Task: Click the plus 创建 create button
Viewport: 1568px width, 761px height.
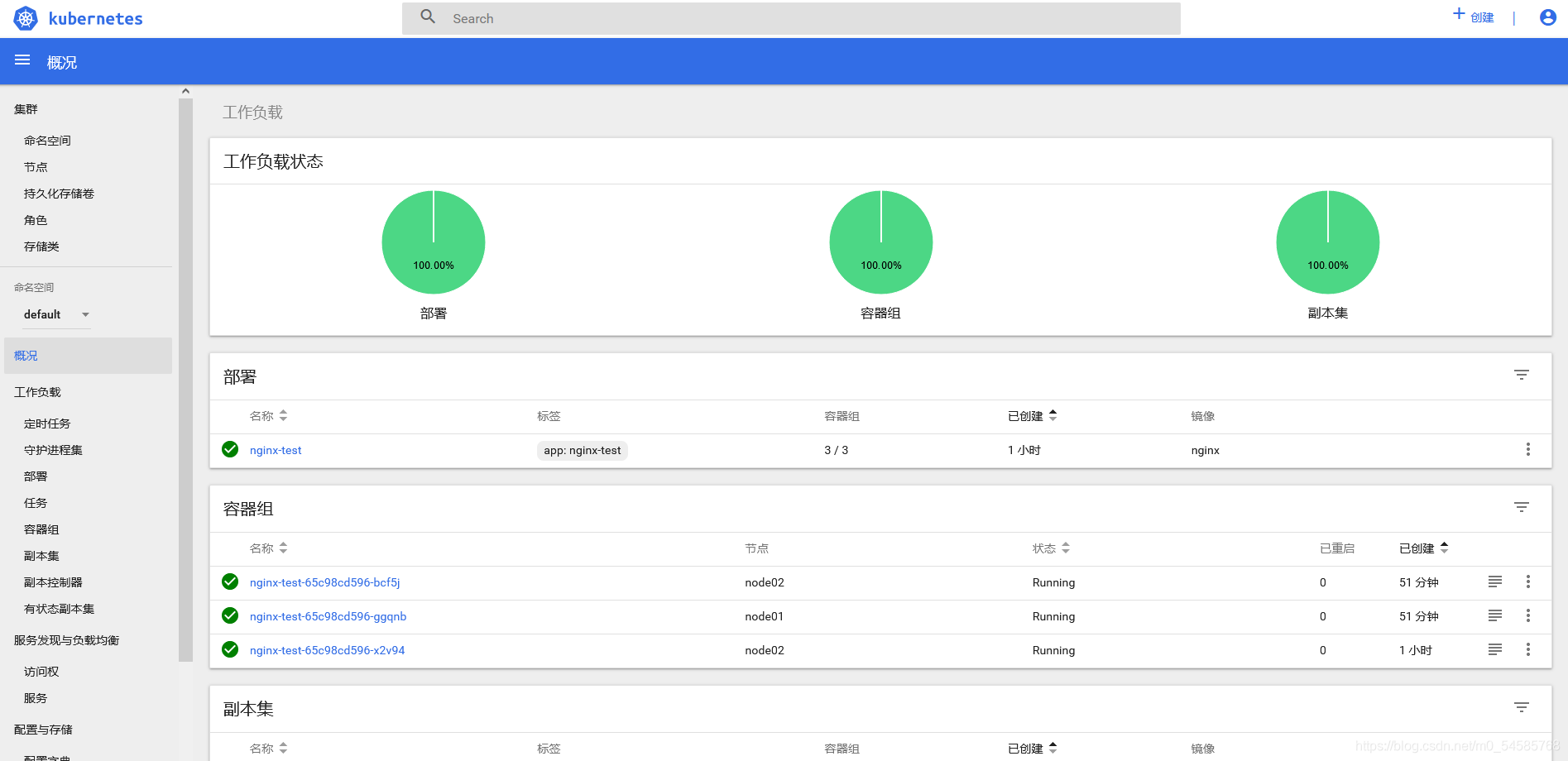Action: point(1474,17)
